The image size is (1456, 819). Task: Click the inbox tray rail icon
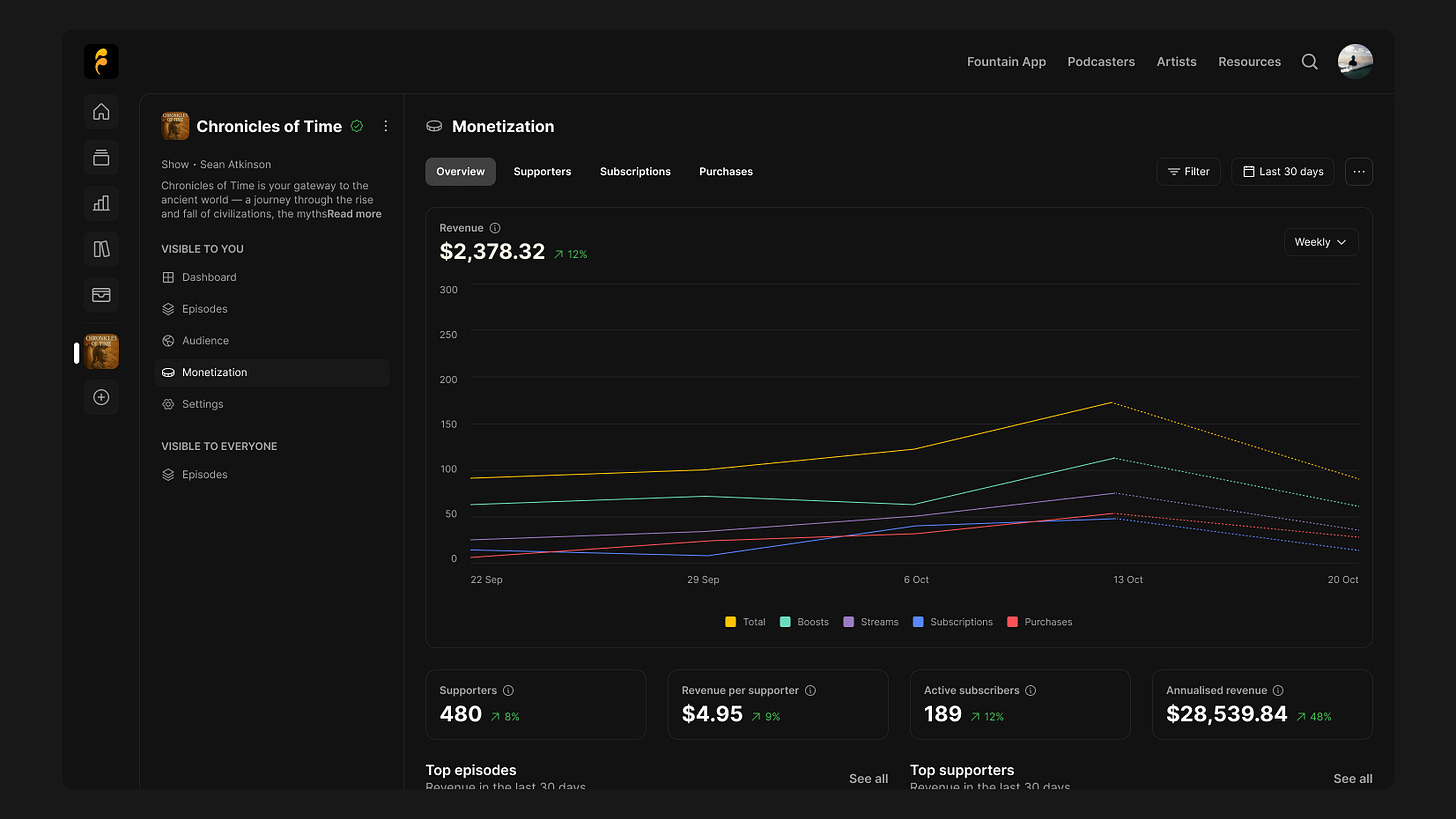click(x=101, y=295)
